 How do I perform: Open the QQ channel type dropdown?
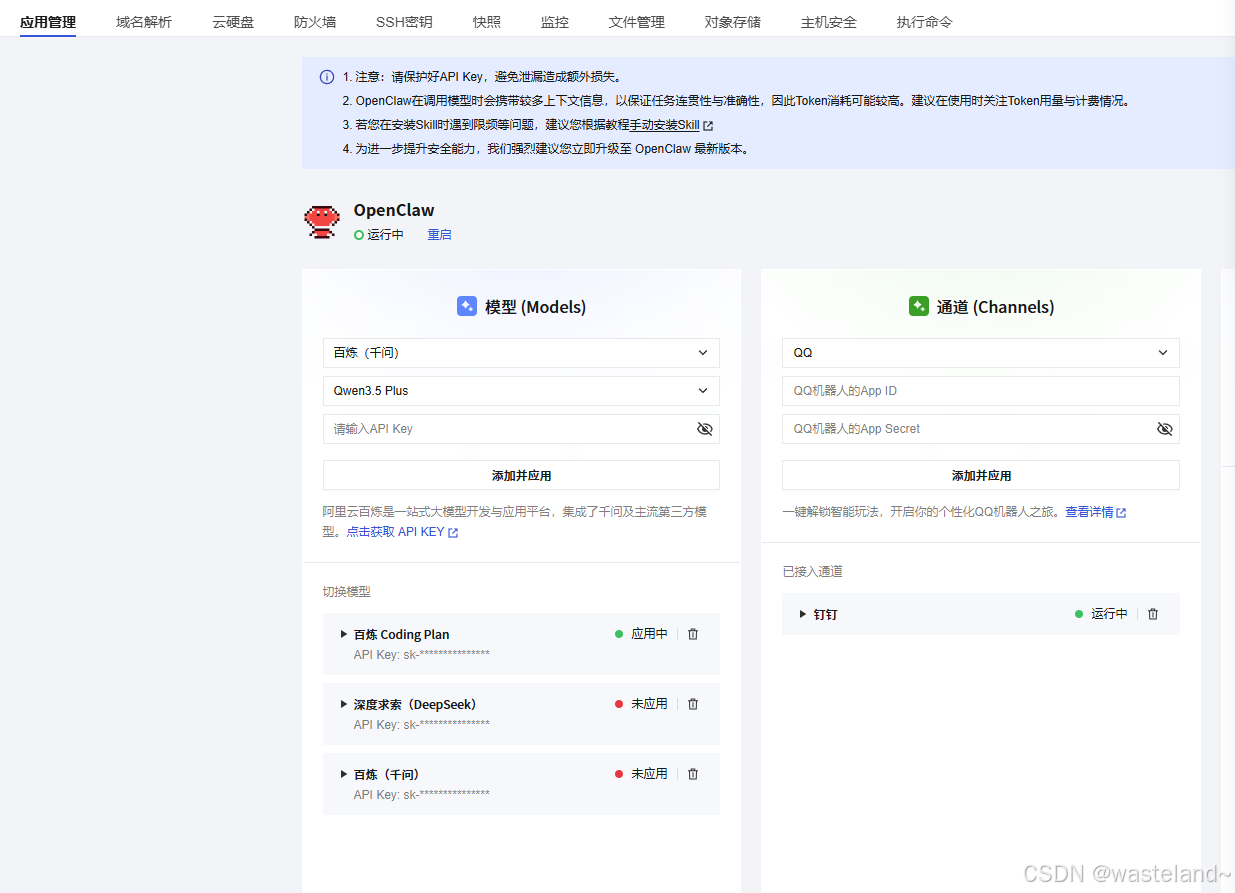(x=981, y=353)
